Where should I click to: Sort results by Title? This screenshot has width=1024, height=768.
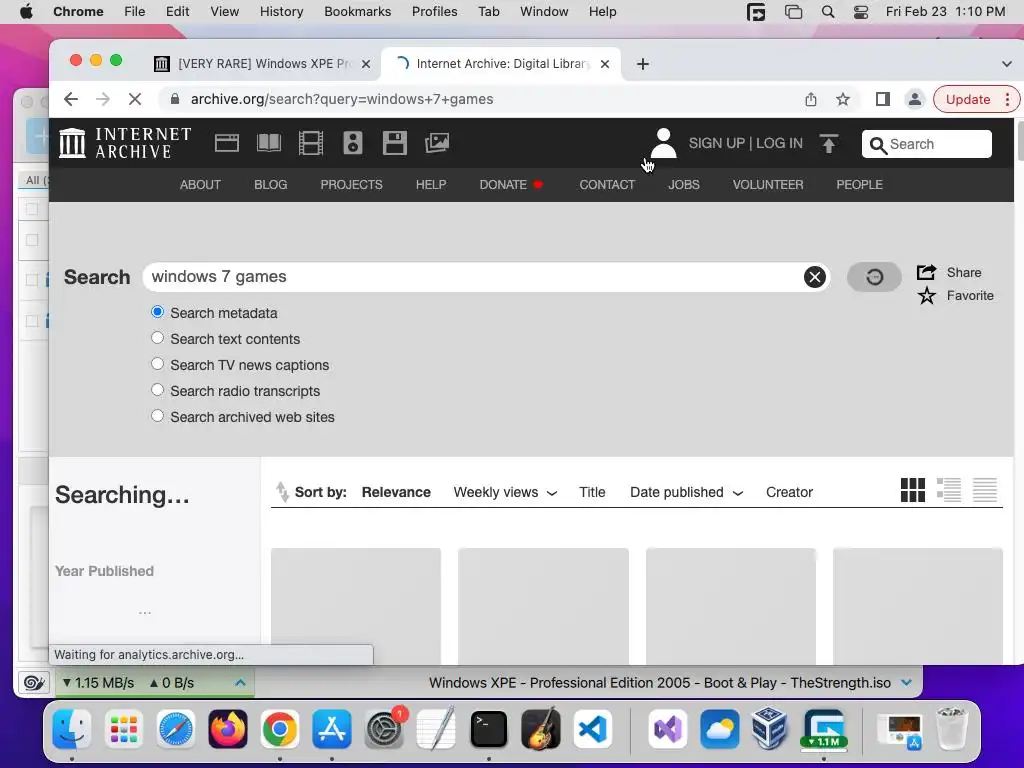click(x=592, y=492)
